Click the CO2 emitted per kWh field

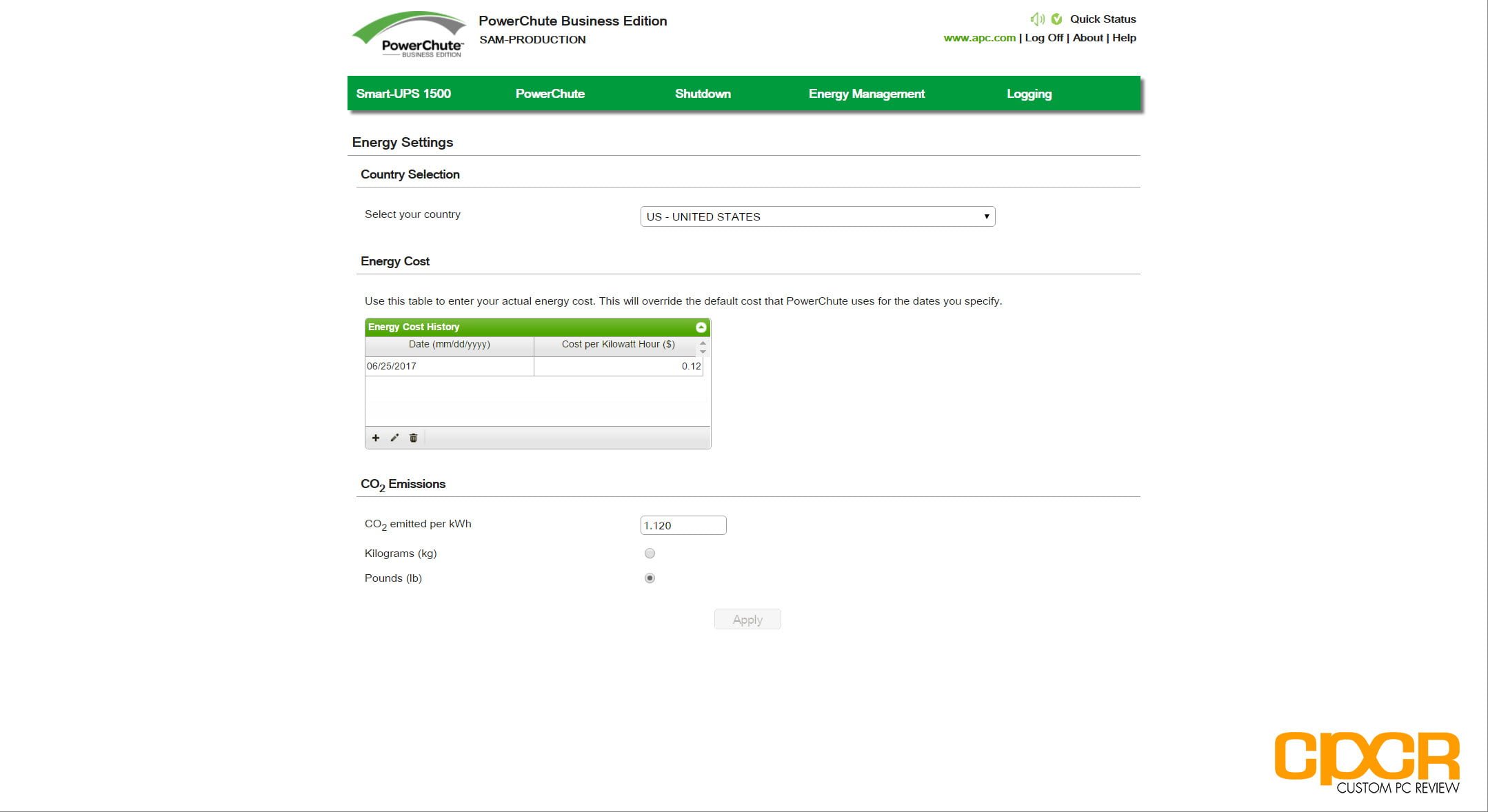click(683, 525)
